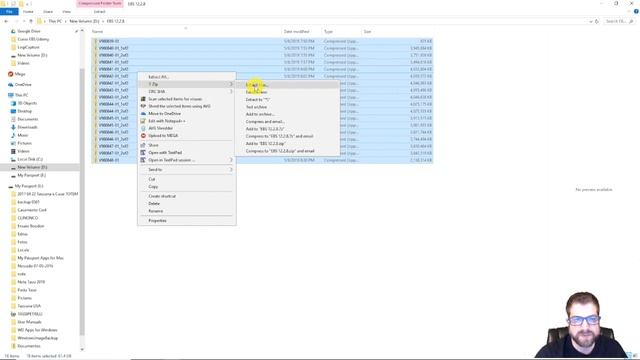Click the Documents icon under This PC
Viewport: 640px width, 360px height.
coord(13,119)
